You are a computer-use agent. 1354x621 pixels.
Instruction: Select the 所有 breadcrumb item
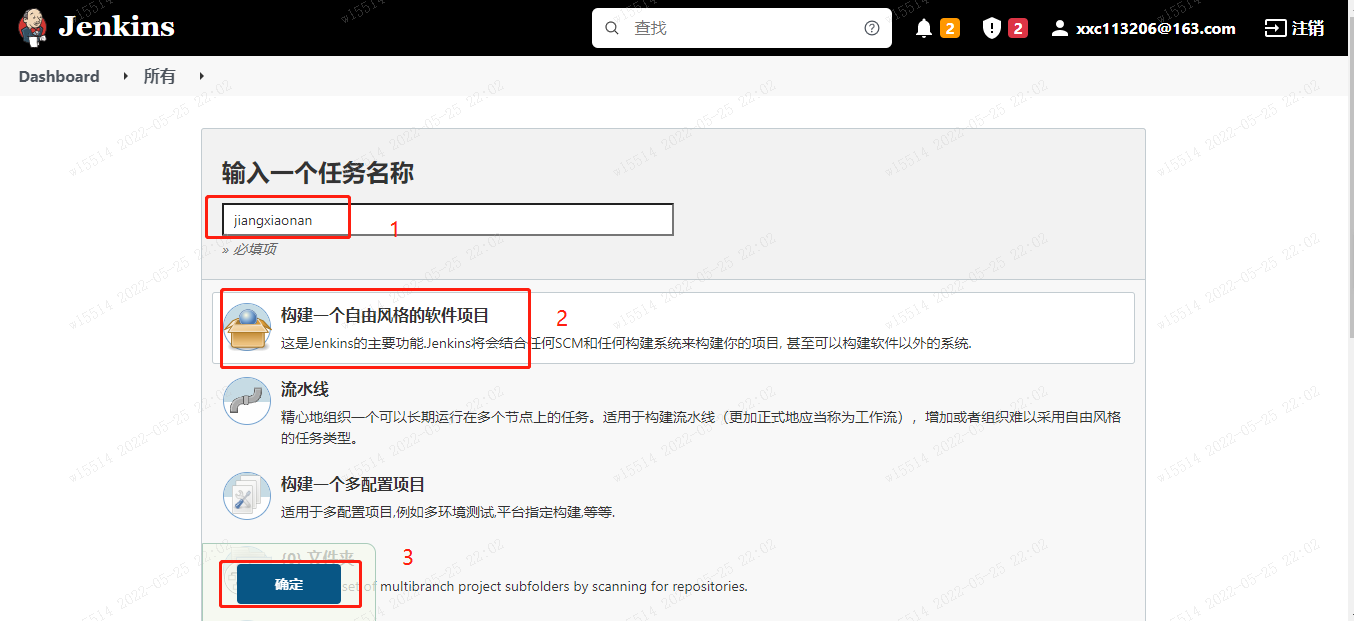pos(159,76)
